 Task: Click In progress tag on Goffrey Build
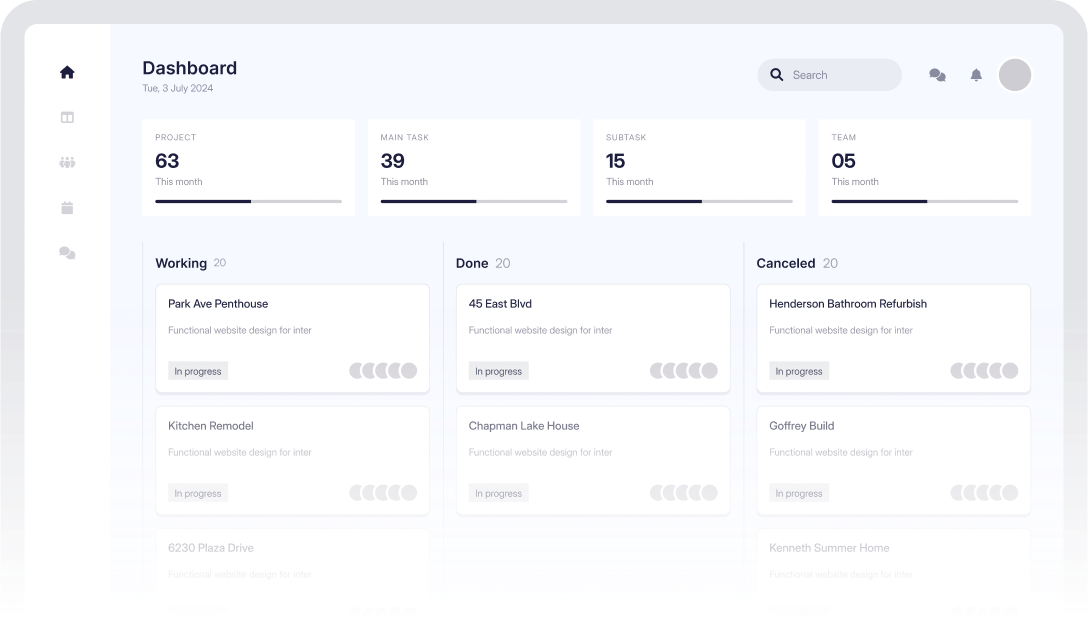tap(799, 493)
